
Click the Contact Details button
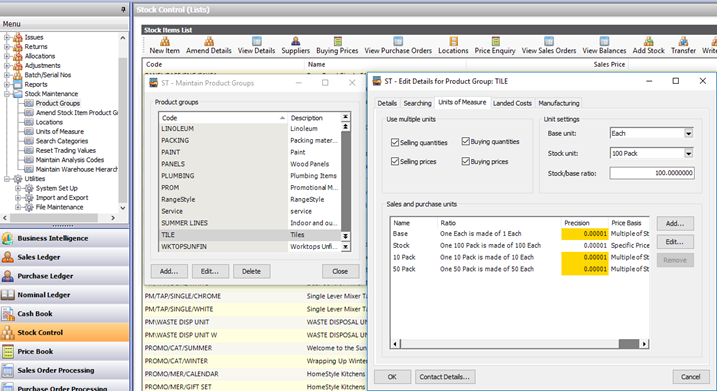(445, 377)
